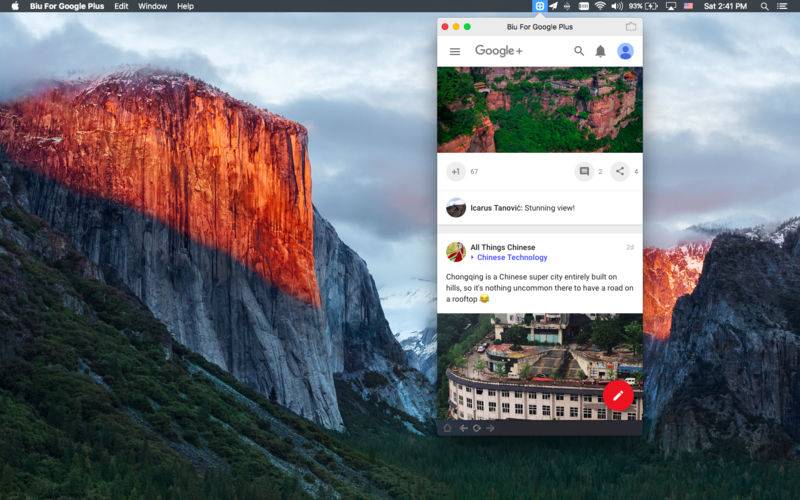Click the Chongqing post description text
Screen dimensions: 800x500
click(x=540, y=288)
